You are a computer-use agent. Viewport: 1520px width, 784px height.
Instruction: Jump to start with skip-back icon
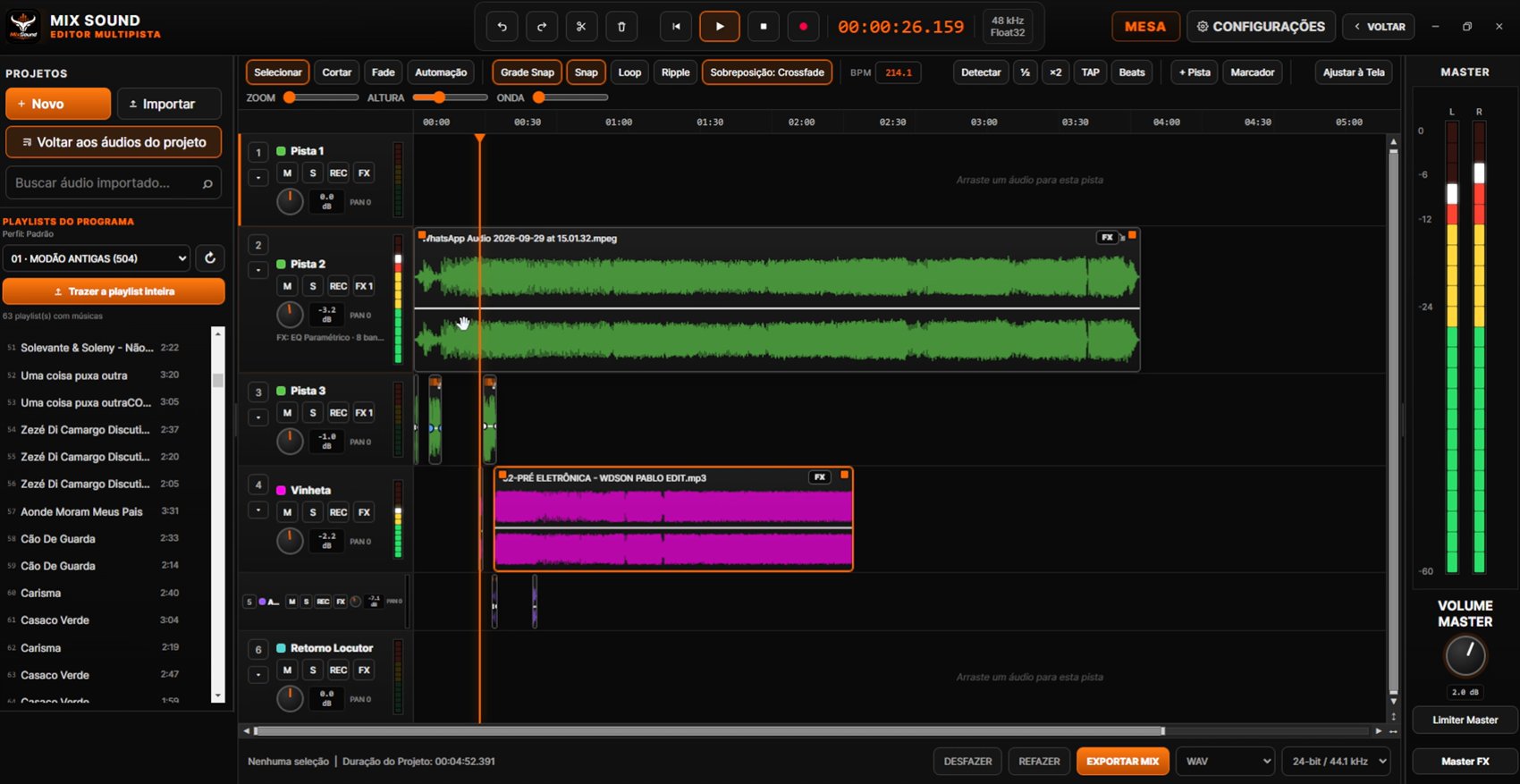[676, 27]
